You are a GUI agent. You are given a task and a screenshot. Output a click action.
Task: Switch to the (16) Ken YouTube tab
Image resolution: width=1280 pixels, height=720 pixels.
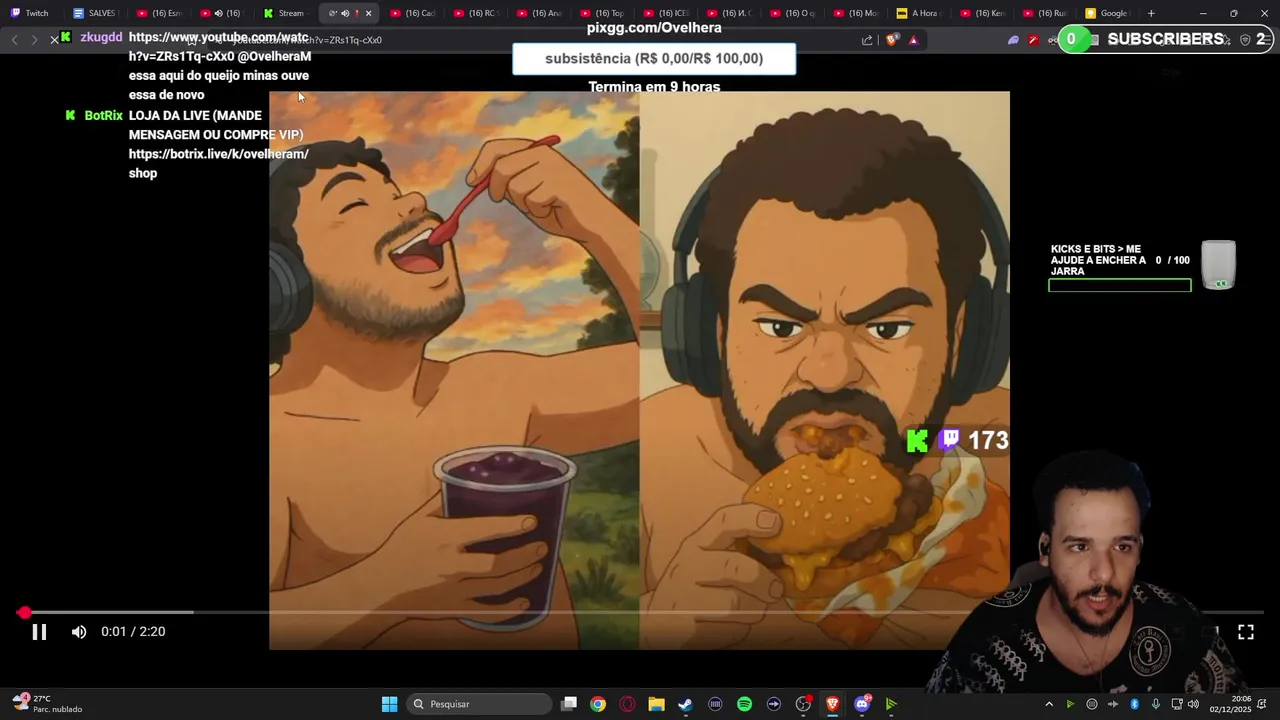(x=982, y=13)
